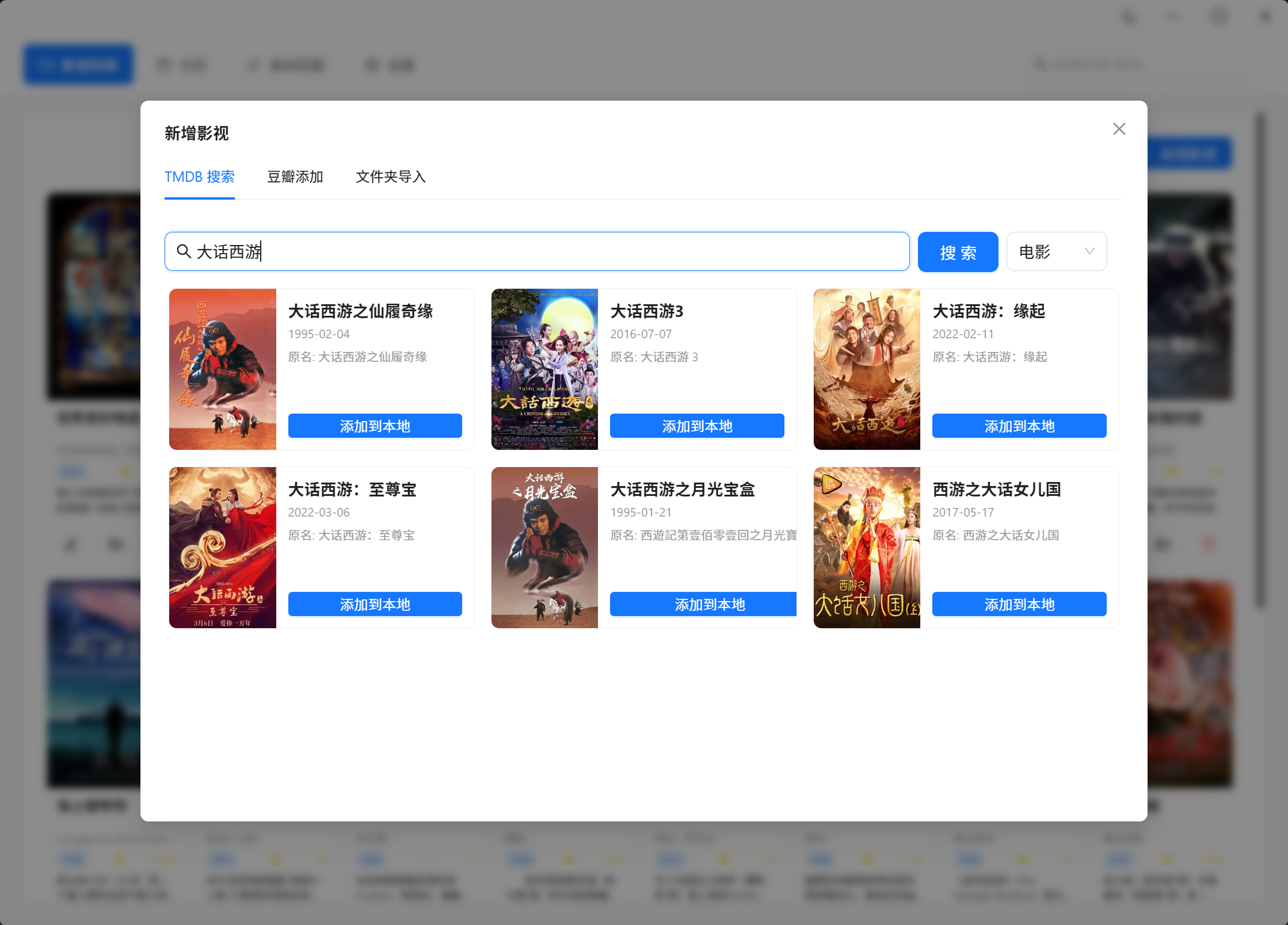Open the 文件夹导入 tab
The width and height of the screenshot is (1288, 925).
tap(390, 177)
